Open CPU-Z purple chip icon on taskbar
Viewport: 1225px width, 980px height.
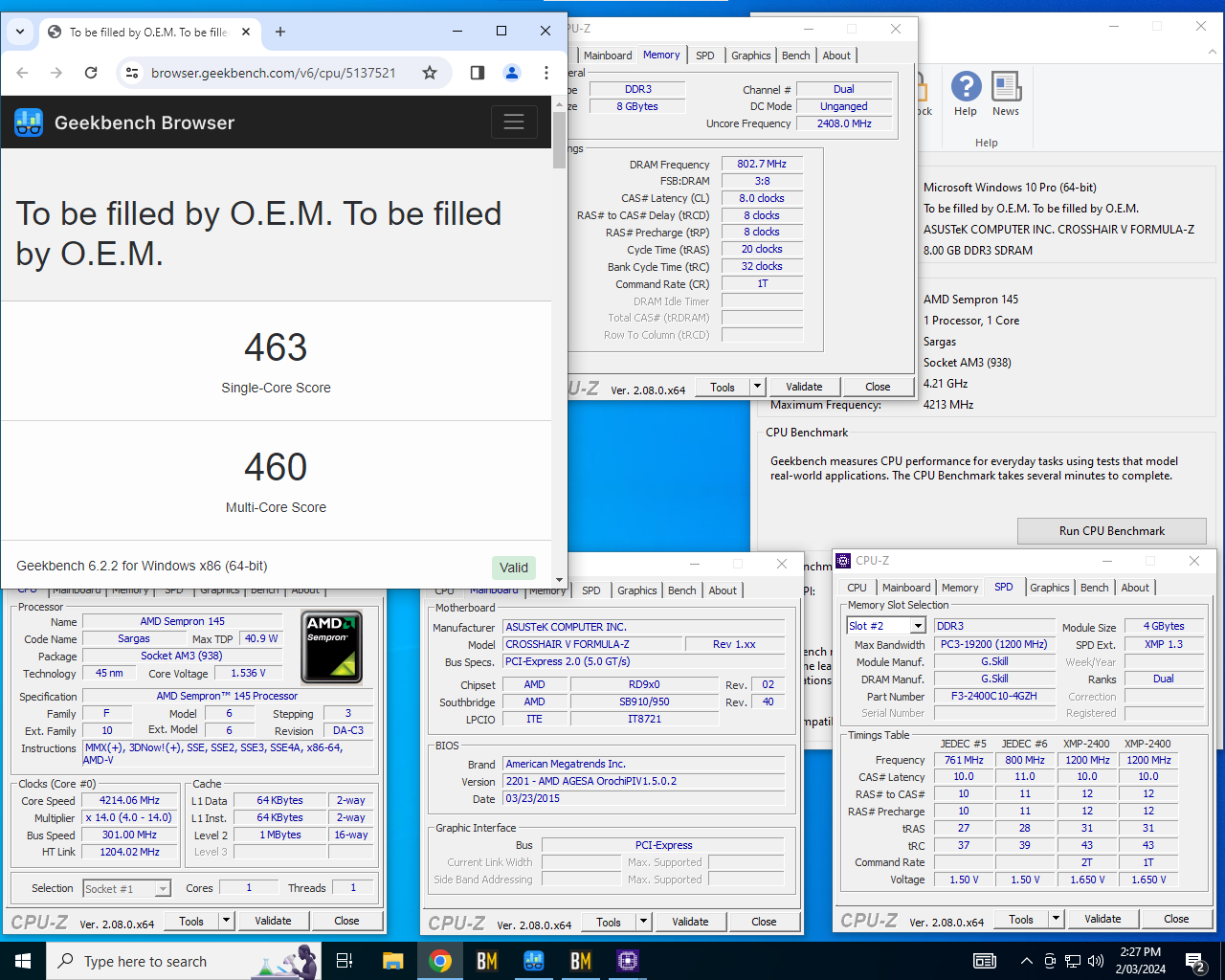pyautogui.click(x=628, y=961)
